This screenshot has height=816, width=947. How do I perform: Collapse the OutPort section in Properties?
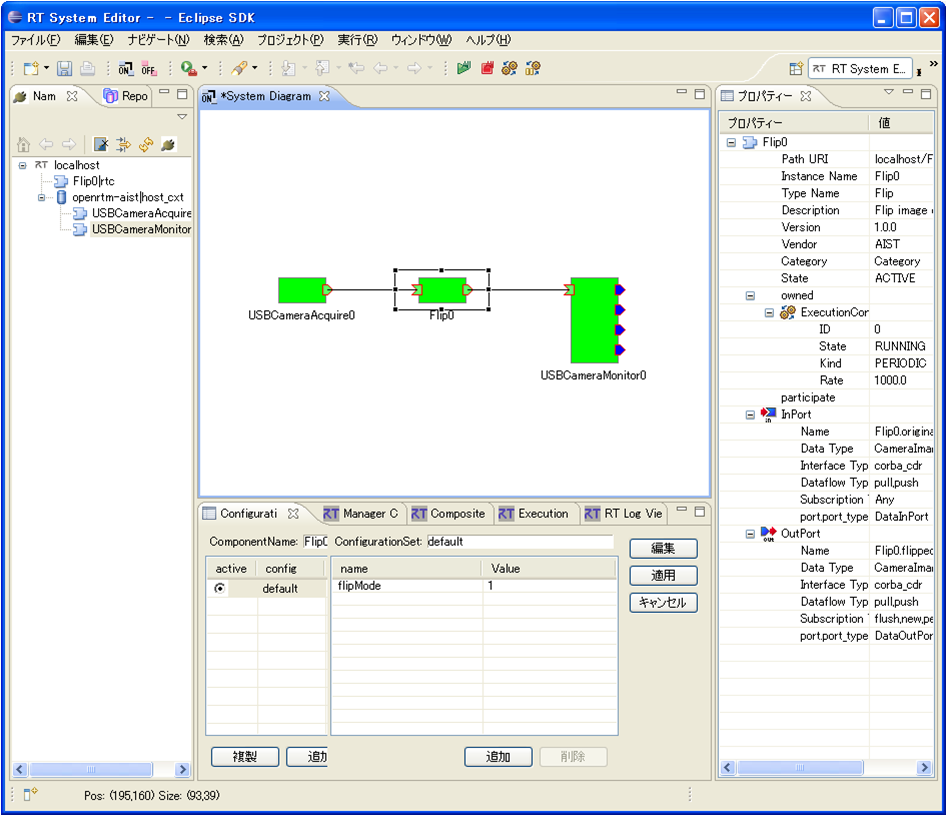click(x=750, y=533)
